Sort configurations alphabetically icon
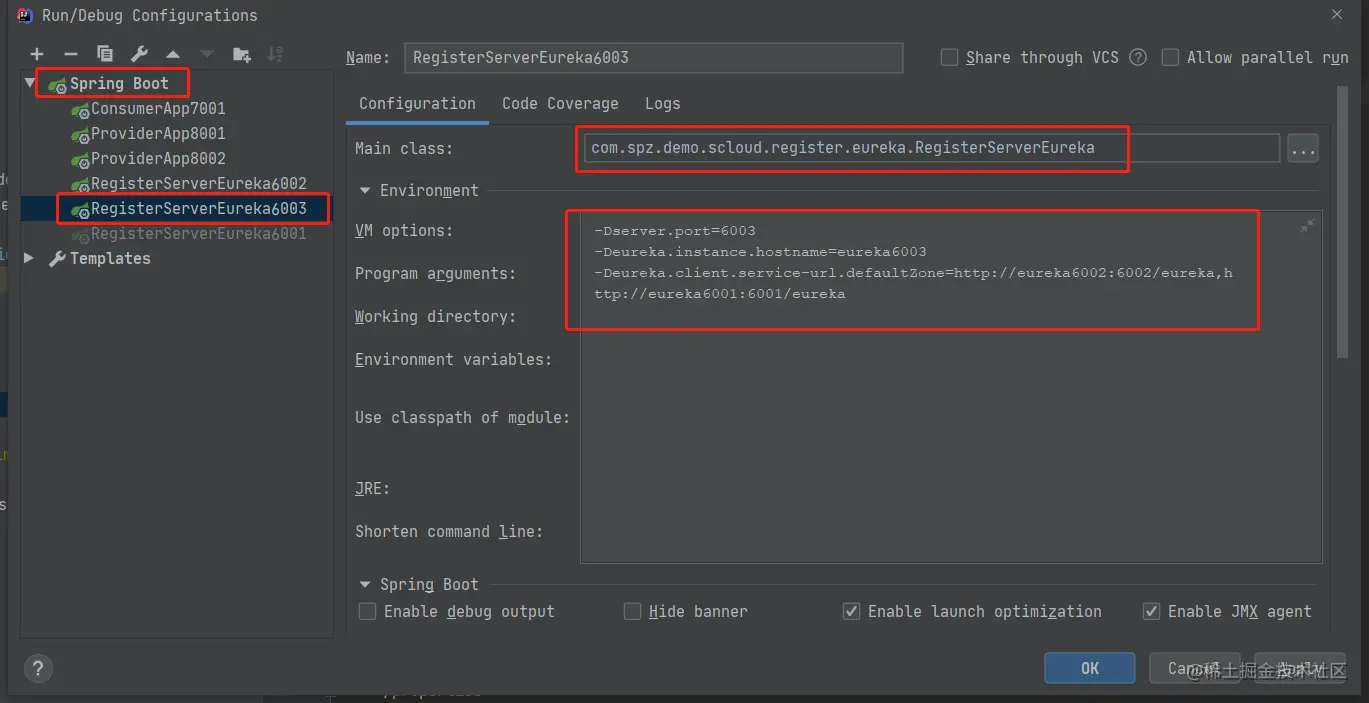This screenshot has height=703, width=1369. click(275, 54)
